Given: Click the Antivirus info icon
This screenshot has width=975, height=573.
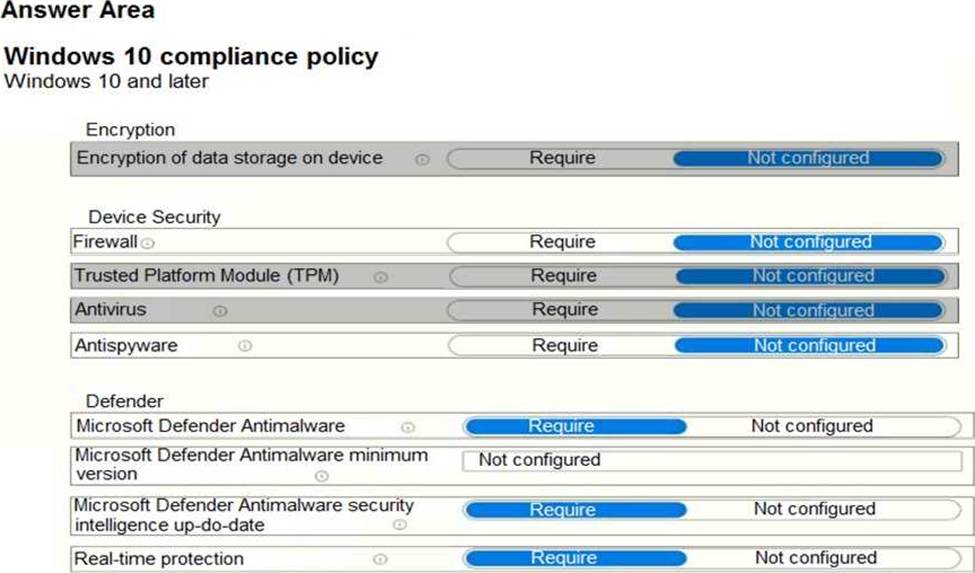Looking at the screenshot, I should pos(220,311).
